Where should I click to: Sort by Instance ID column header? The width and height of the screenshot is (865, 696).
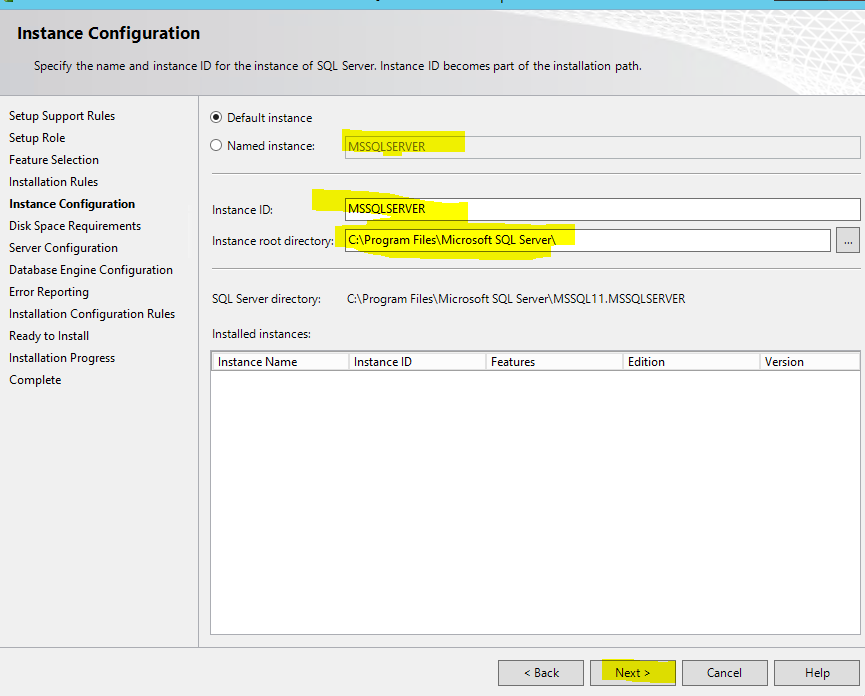point(417,362)
